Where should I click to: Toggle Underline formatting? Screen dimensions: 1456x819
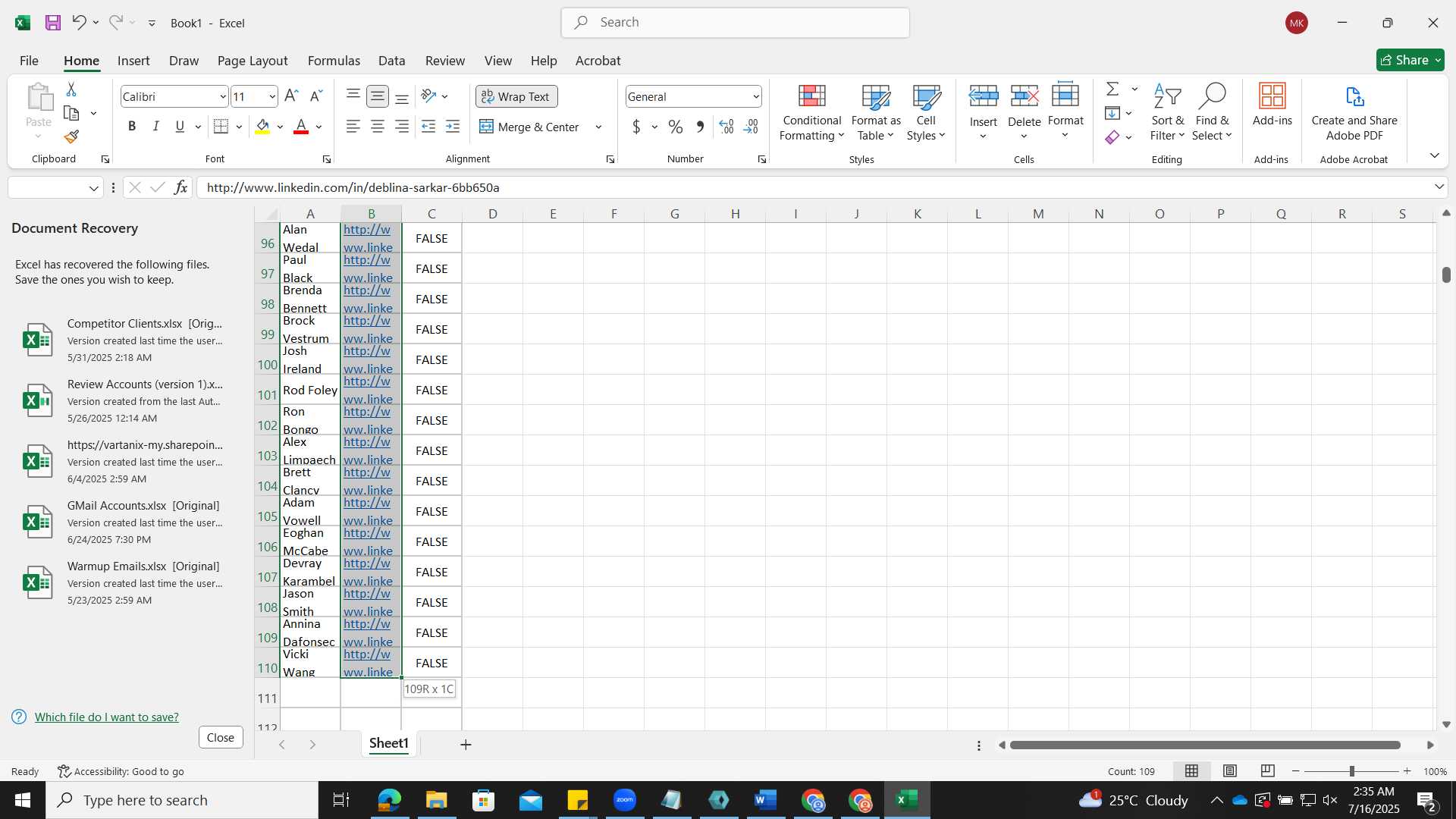pyautogui.click(x=180, y=127)
